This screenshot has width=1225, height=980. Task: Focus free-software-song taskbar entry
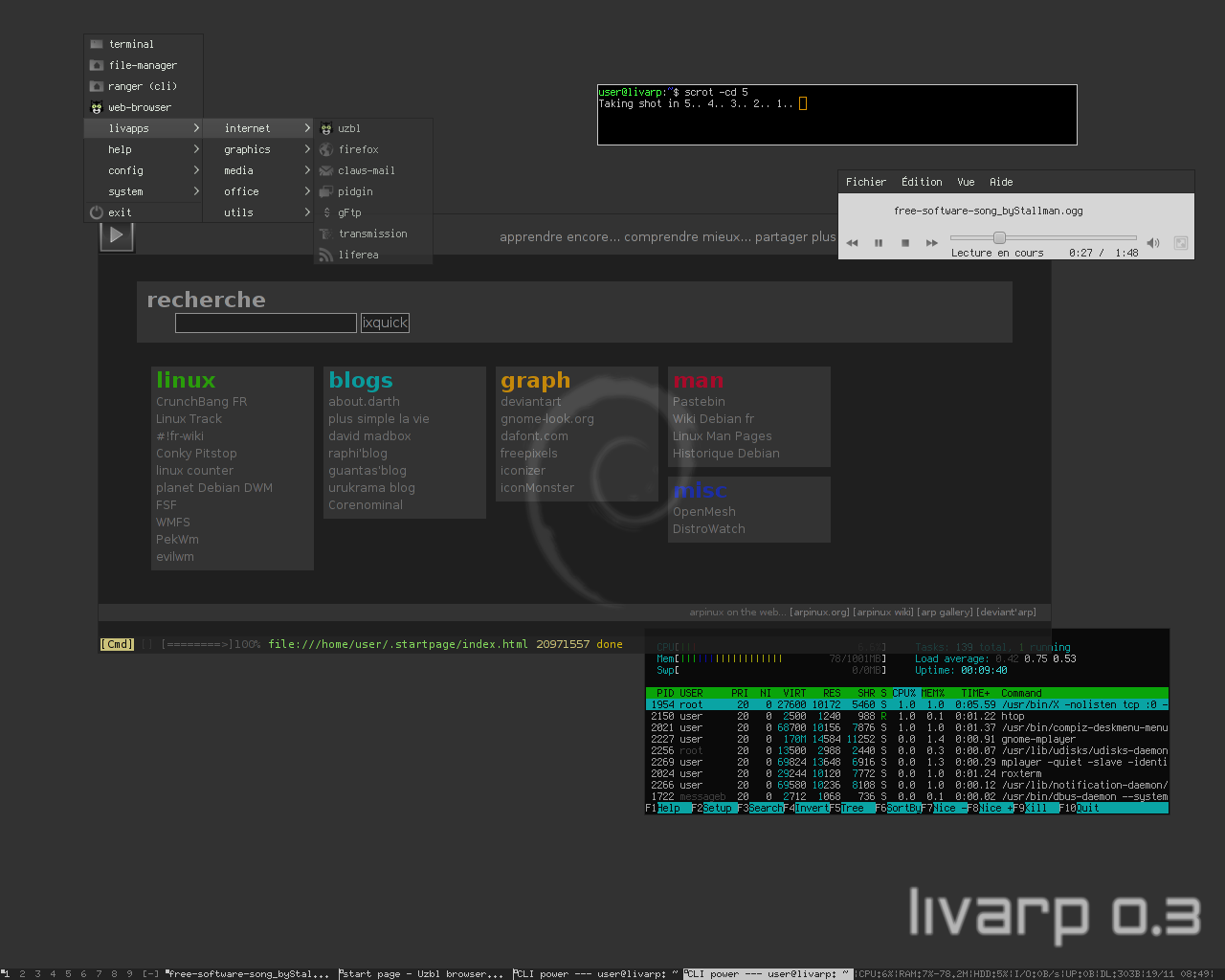point(249,974)
